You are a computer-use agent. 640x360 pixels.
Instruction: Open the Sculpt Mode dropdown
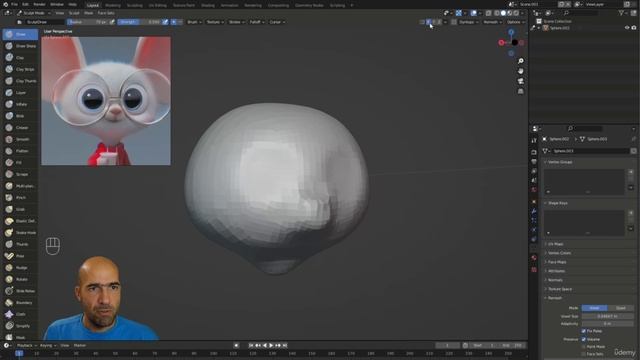click(x=34, y=13)
